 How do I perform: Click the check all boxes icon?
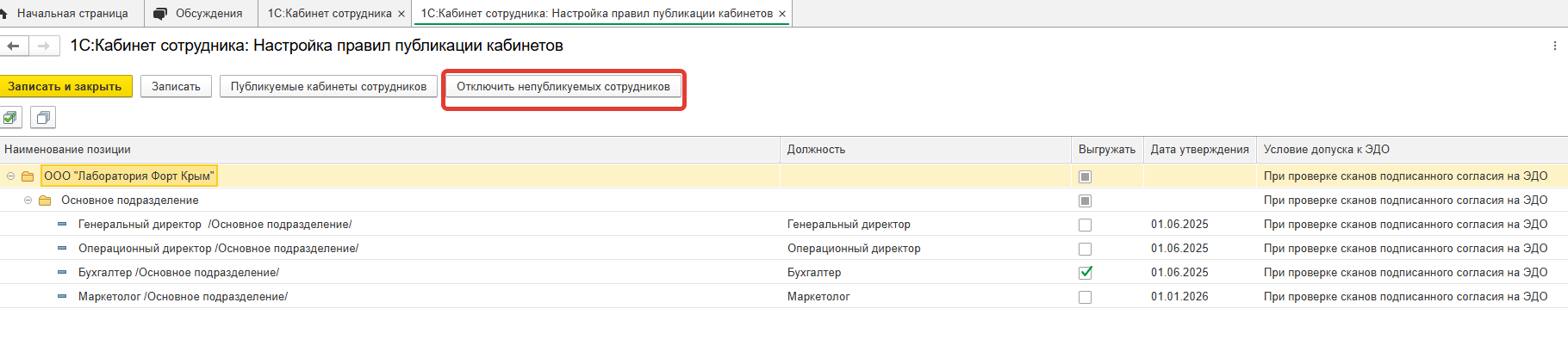click(10, 117)
